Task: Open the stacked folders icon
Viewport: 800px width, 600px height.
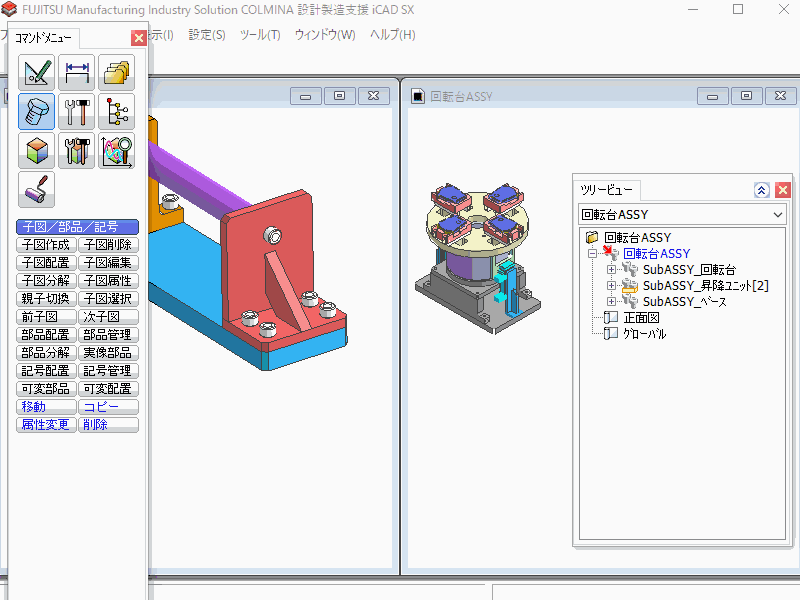Action: 117,73
